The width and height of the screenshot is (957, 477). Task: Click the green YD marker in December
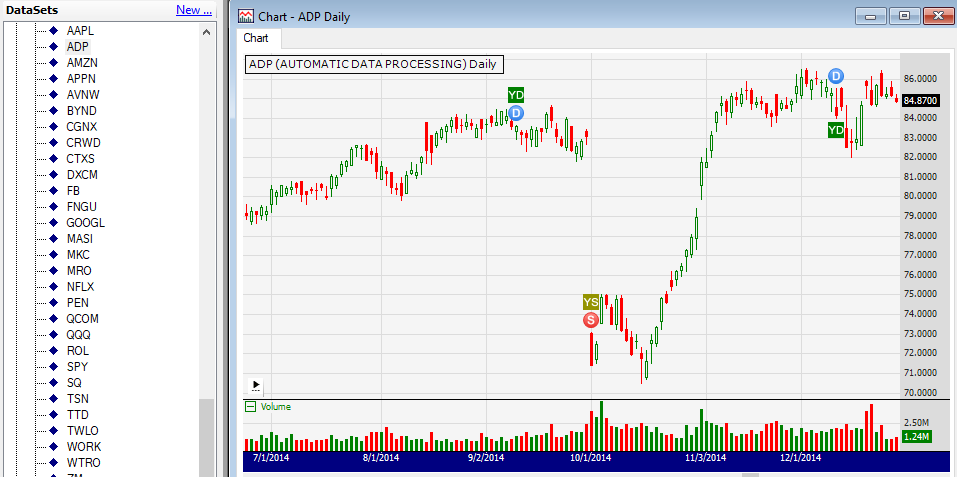836,129
